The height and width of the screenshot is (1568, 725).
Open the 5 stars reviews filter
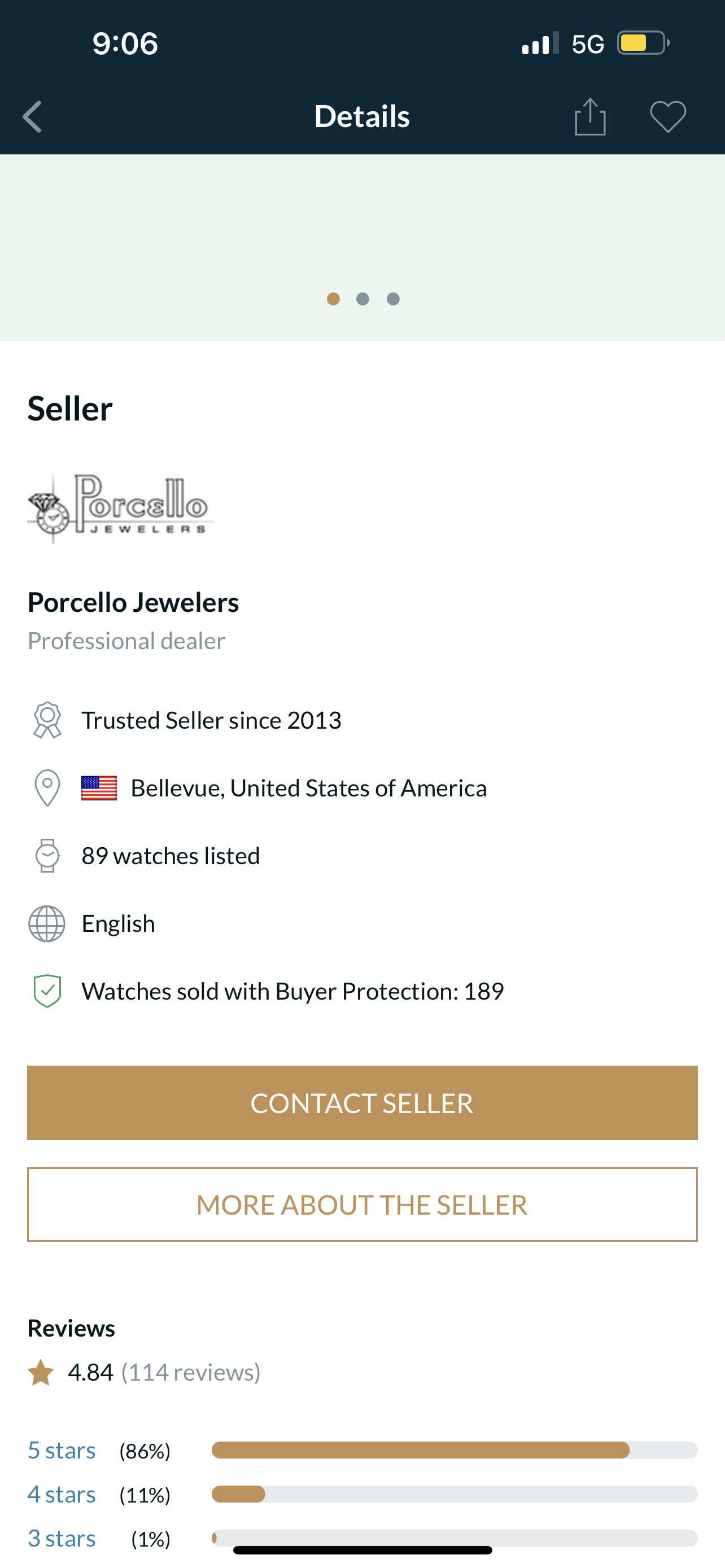62,1450
